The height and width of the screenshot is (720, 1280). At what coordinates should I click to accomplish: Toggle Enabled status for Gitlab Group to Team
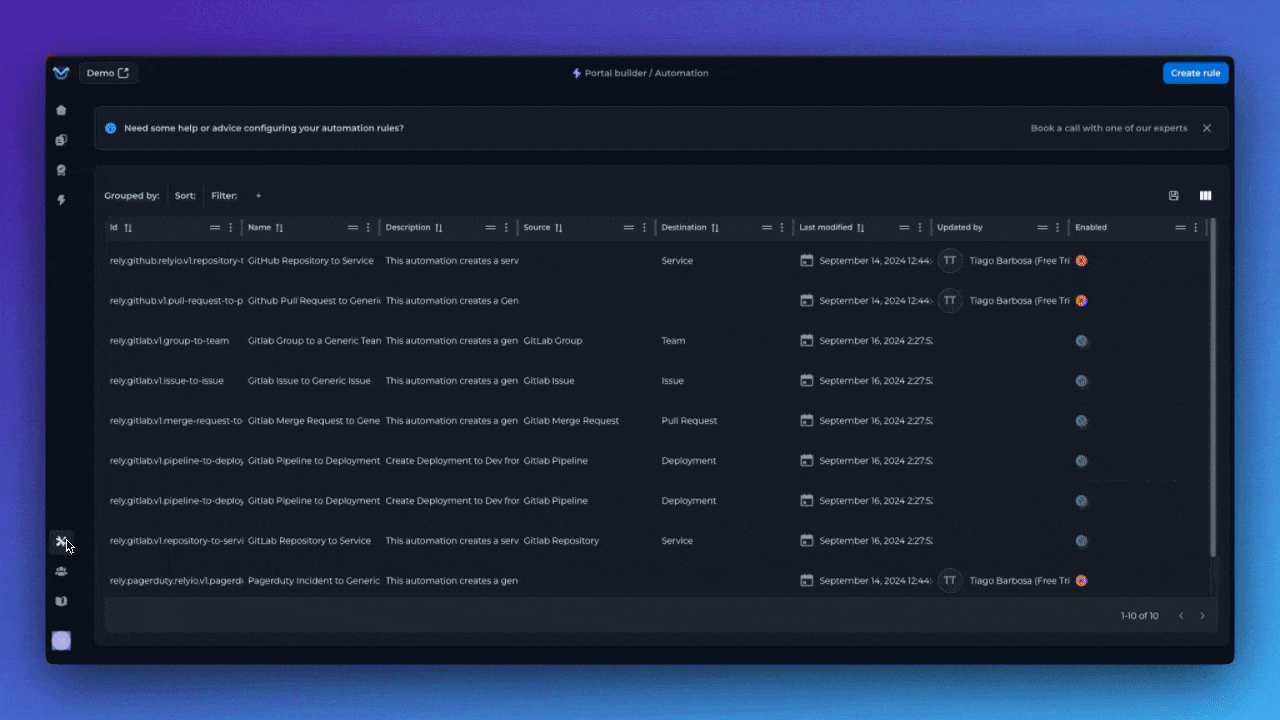tap(1081, 341)
